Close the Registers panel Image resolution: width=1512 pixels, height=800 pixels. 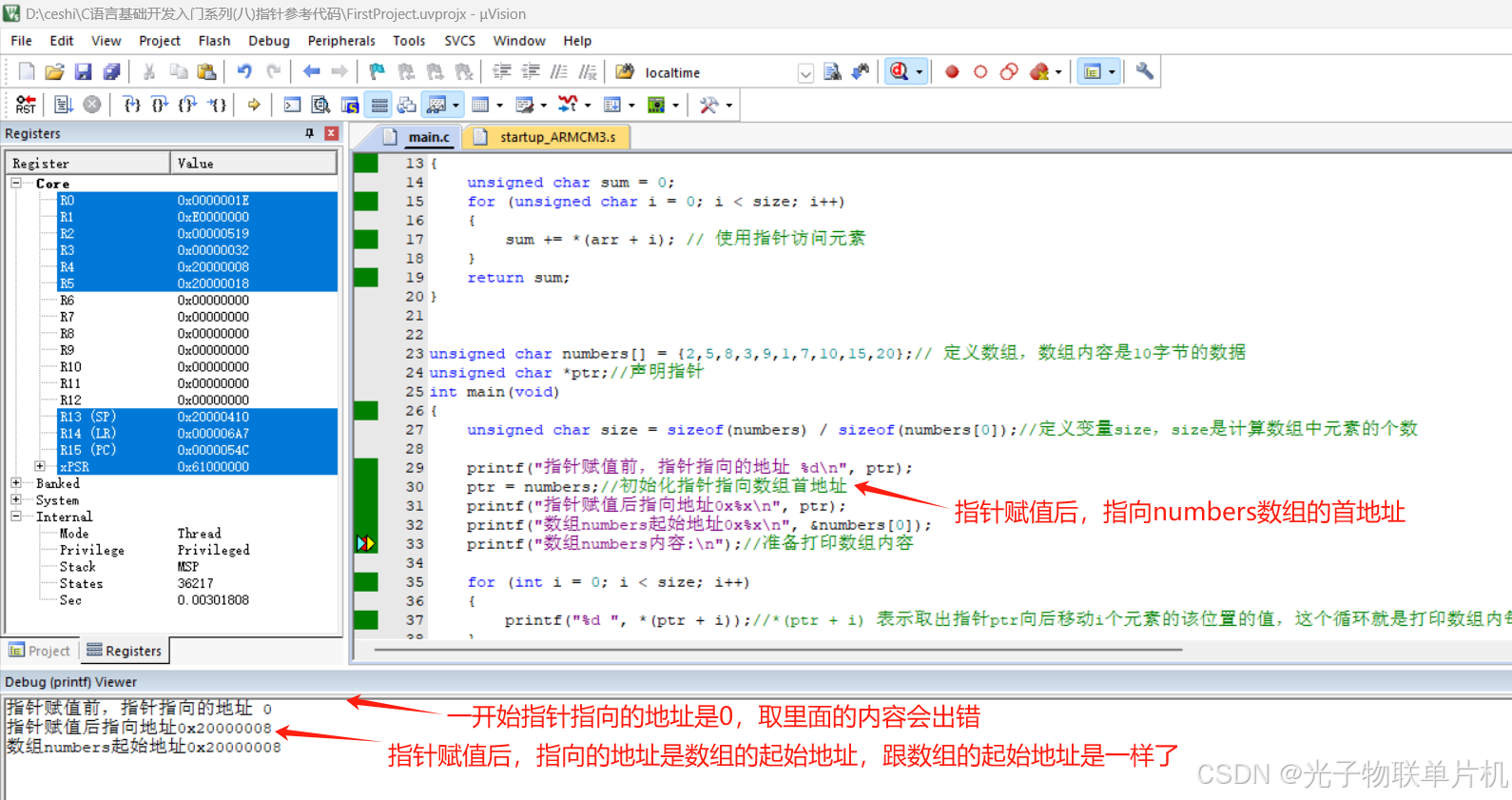pos(331,133)
